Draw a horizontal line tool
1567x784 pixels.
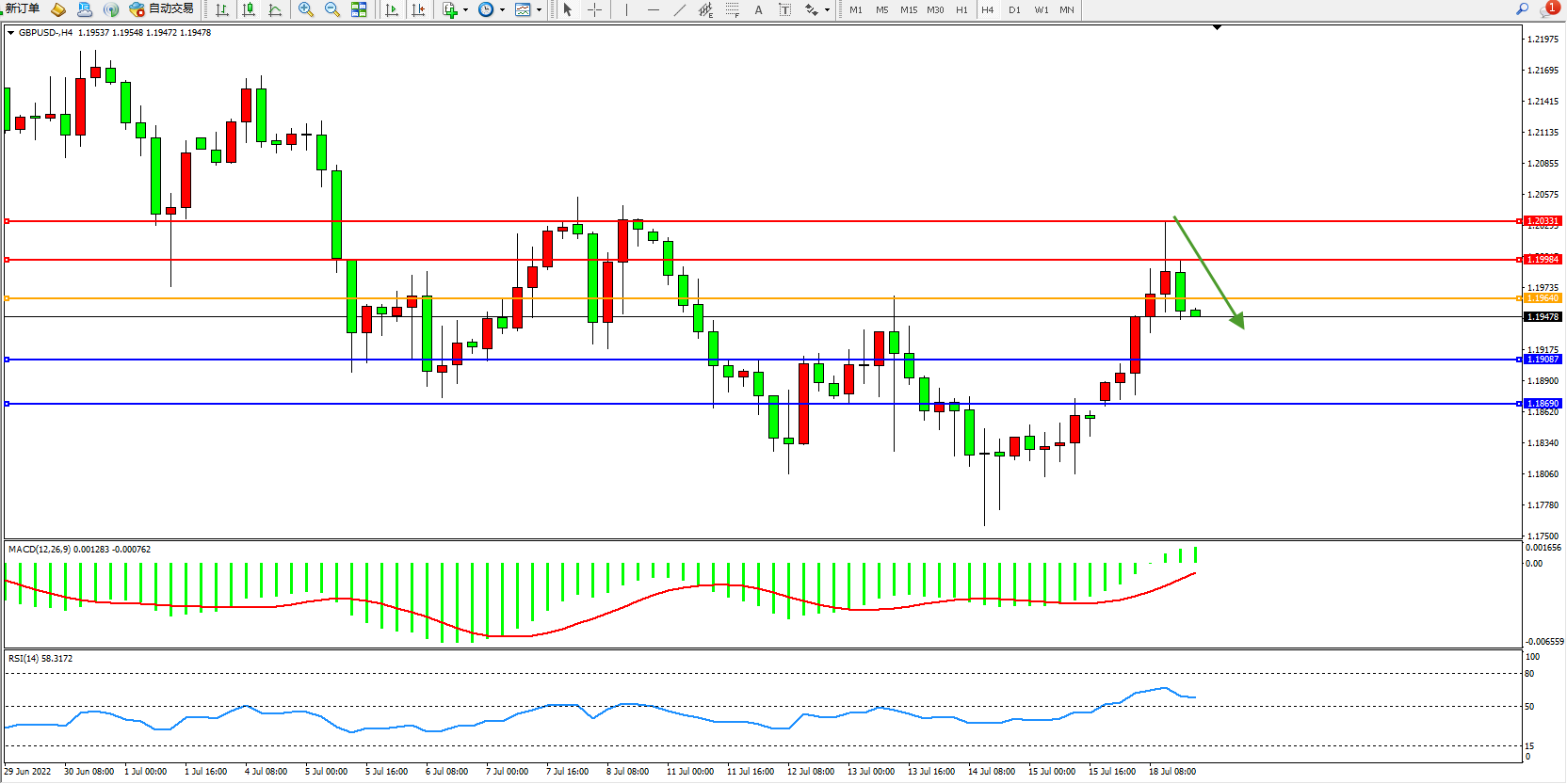[x=653, y=9]
